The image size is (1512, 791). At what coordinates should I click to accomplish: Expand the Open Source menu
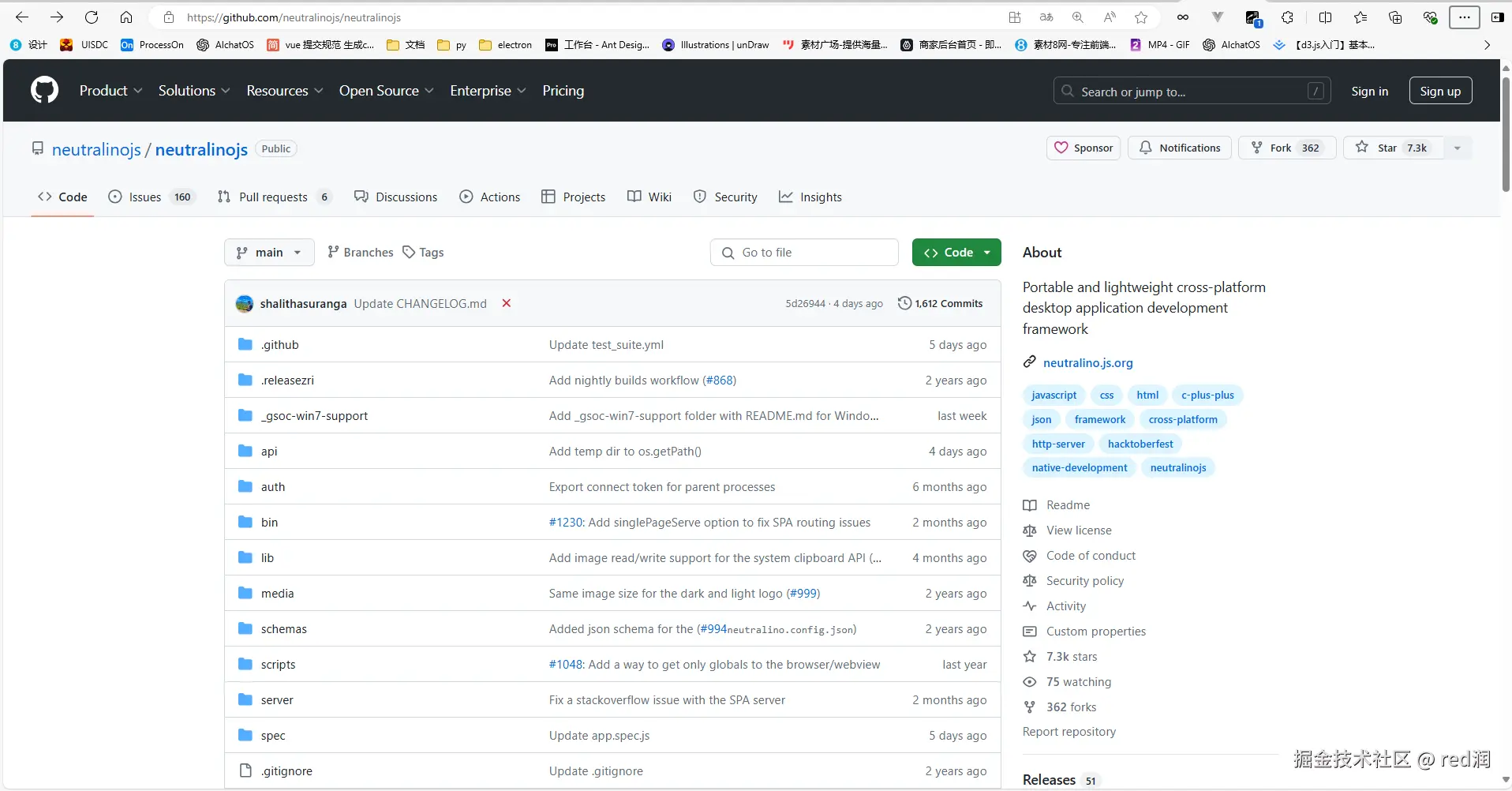pos(387,91)
